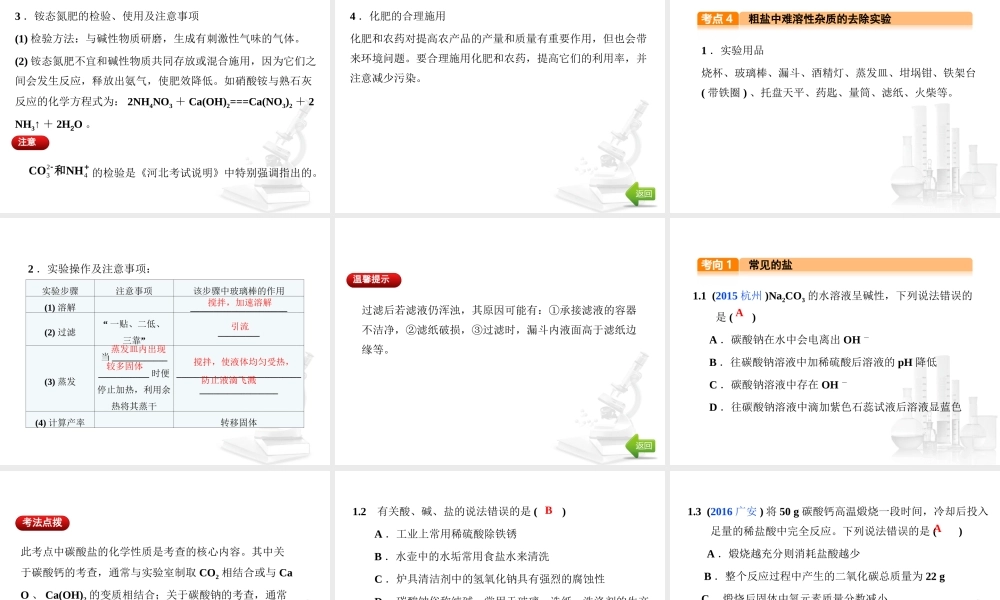Viewport: 1000px width, 600px height.
Task: Click the question text 有关酸、碱、盐的说法错误的是
Action: pos(454,511)
